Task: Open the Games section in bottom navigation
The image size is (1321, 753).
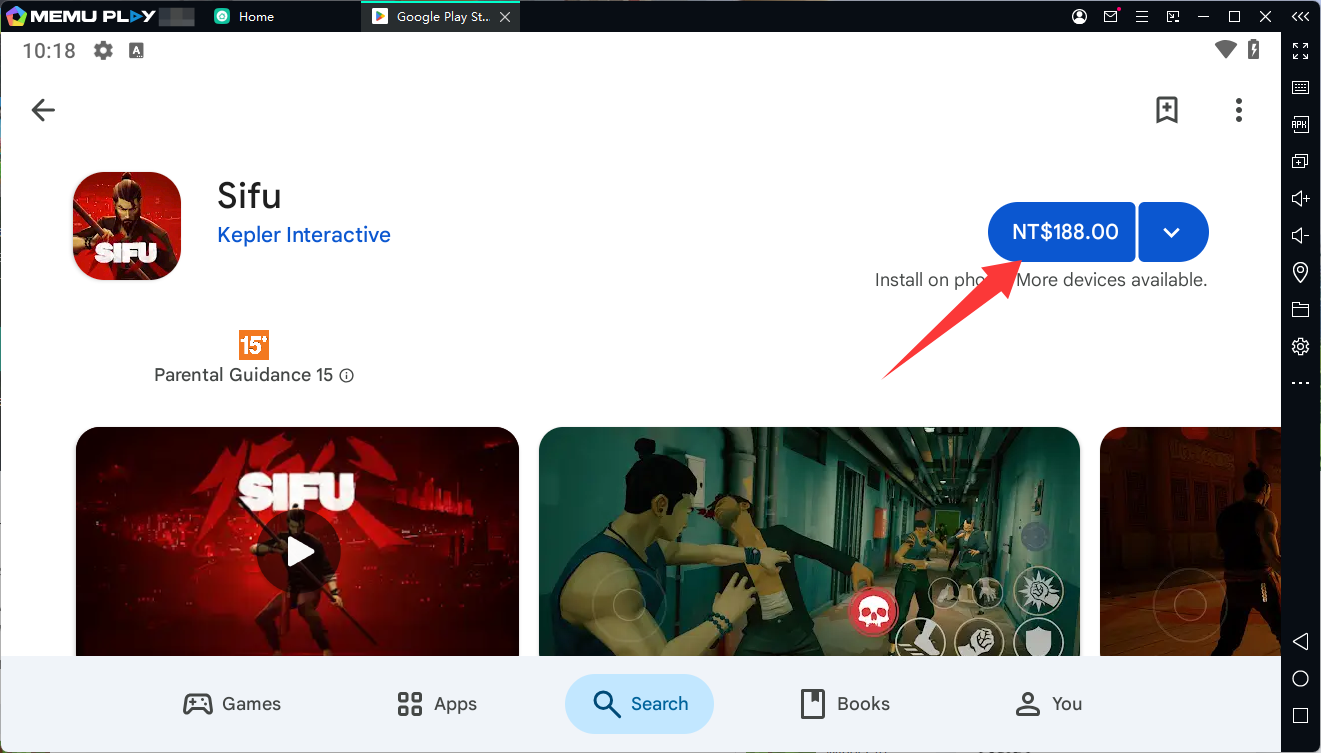Action: pyautogui.click(x=232, y=704)
